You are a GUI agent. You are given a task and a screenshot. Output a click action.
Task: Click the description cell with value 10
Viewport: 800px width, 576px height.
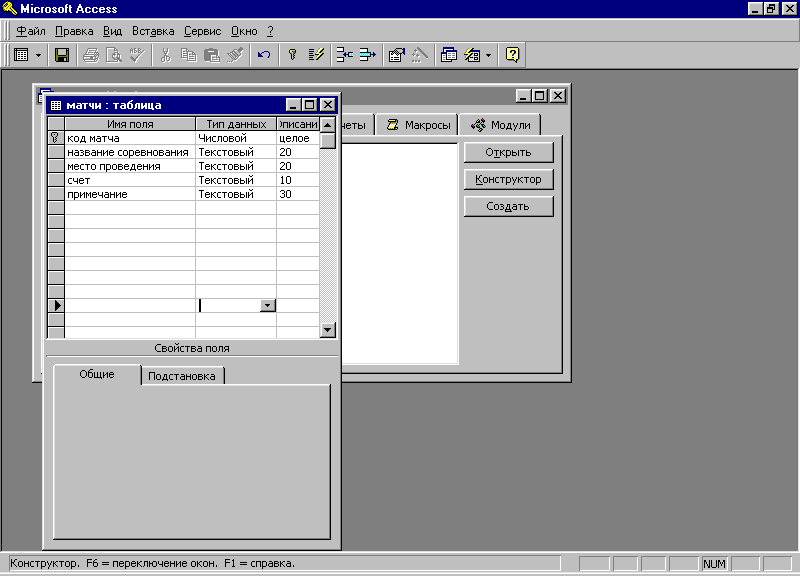click(x=298, y=180)
